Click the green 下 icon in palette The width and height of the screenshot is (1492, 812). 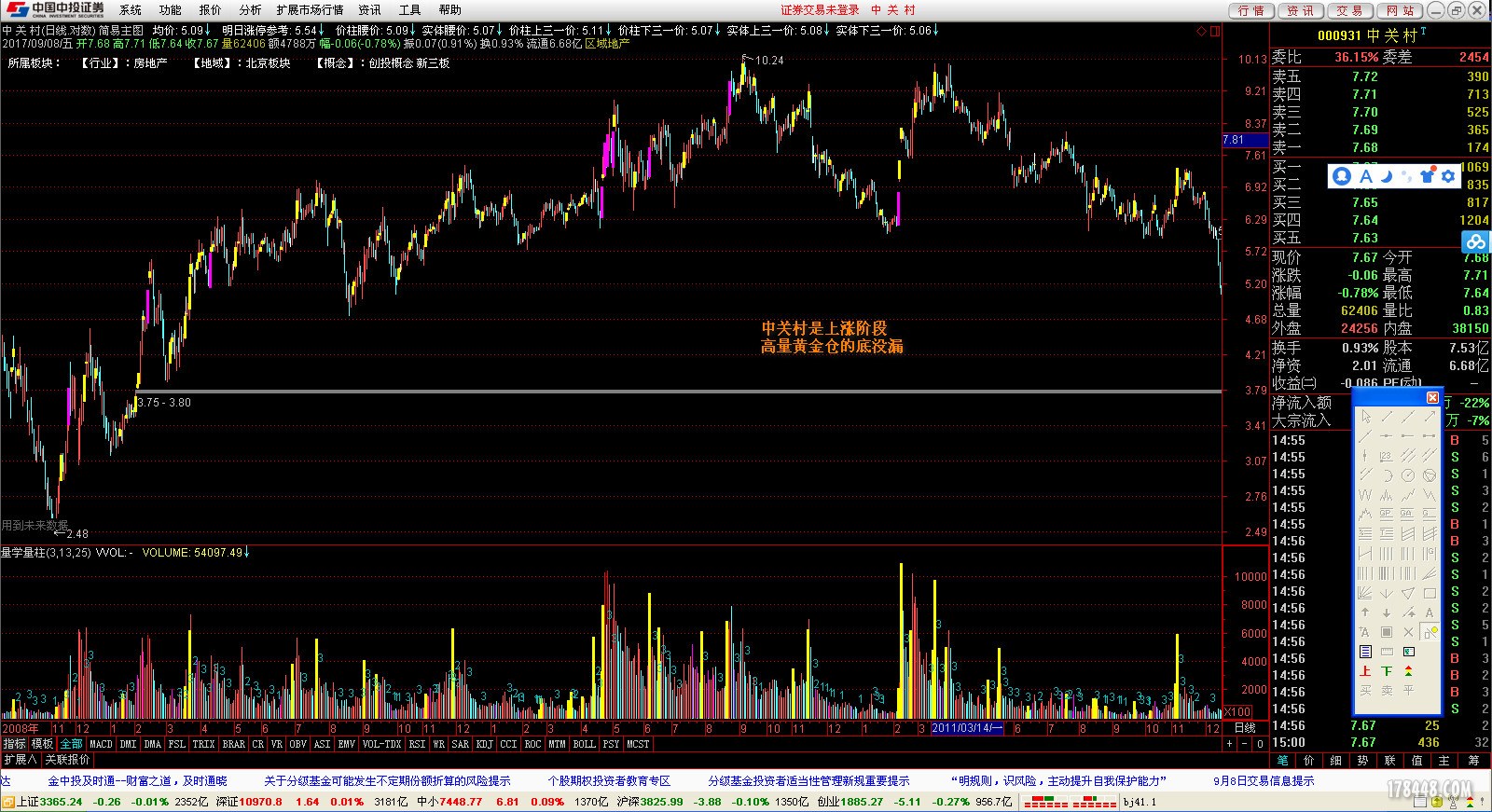[x=1387, y=671]
